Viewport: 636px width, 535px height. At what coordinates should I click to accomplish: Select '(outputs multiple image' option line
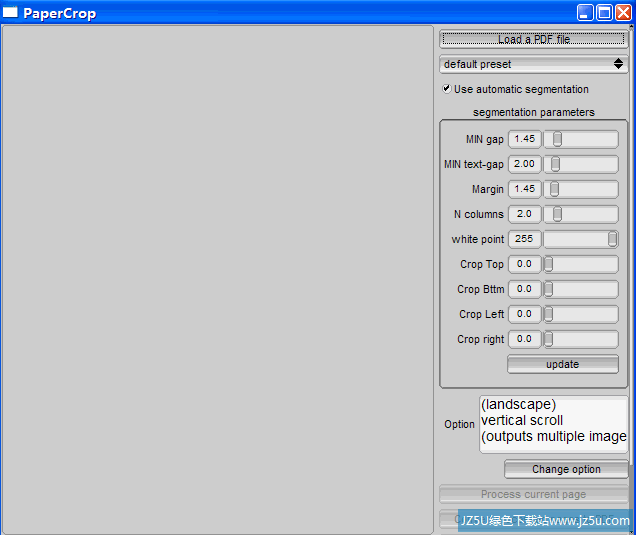554,436
